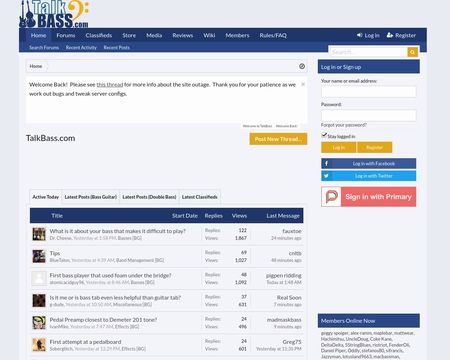This screenshot has width=450, height=360.
Task: Click last poster 'pigpen ridding'
Action: (x=284, y=275)
